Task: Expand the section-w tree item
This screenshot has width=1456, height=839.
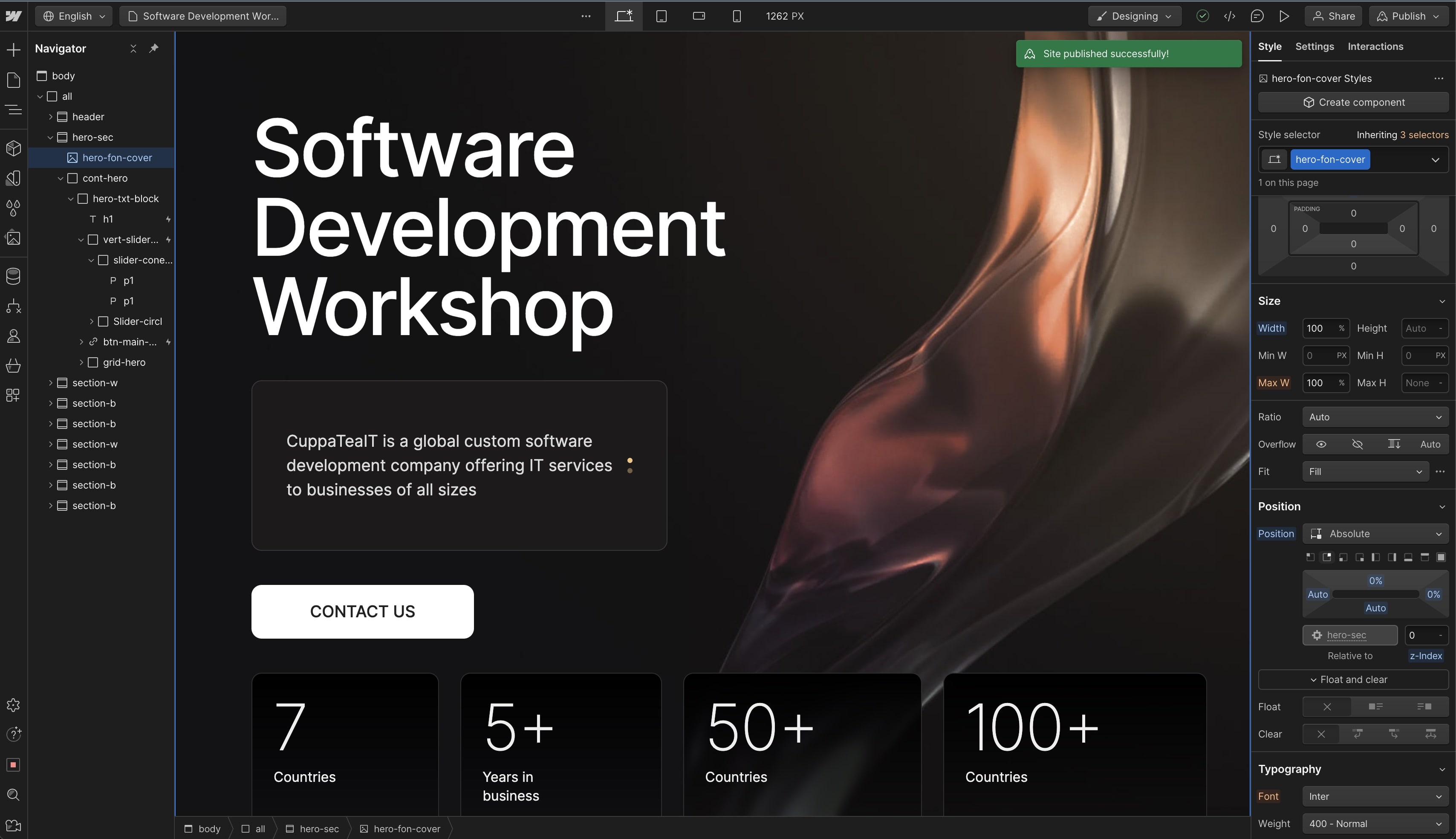Action: (x=51, y=382)
